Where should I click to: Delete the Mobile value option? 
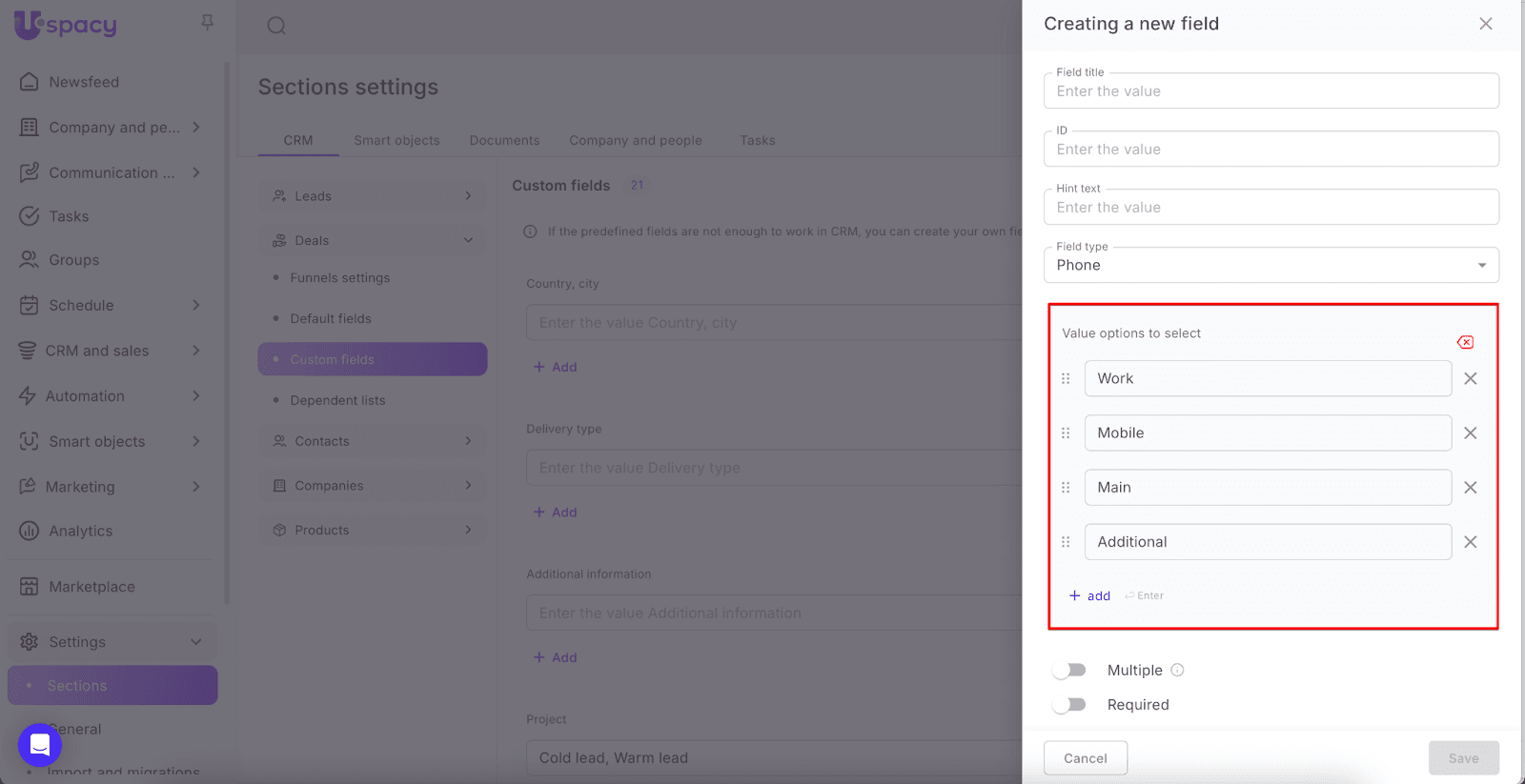[1470, 432]
